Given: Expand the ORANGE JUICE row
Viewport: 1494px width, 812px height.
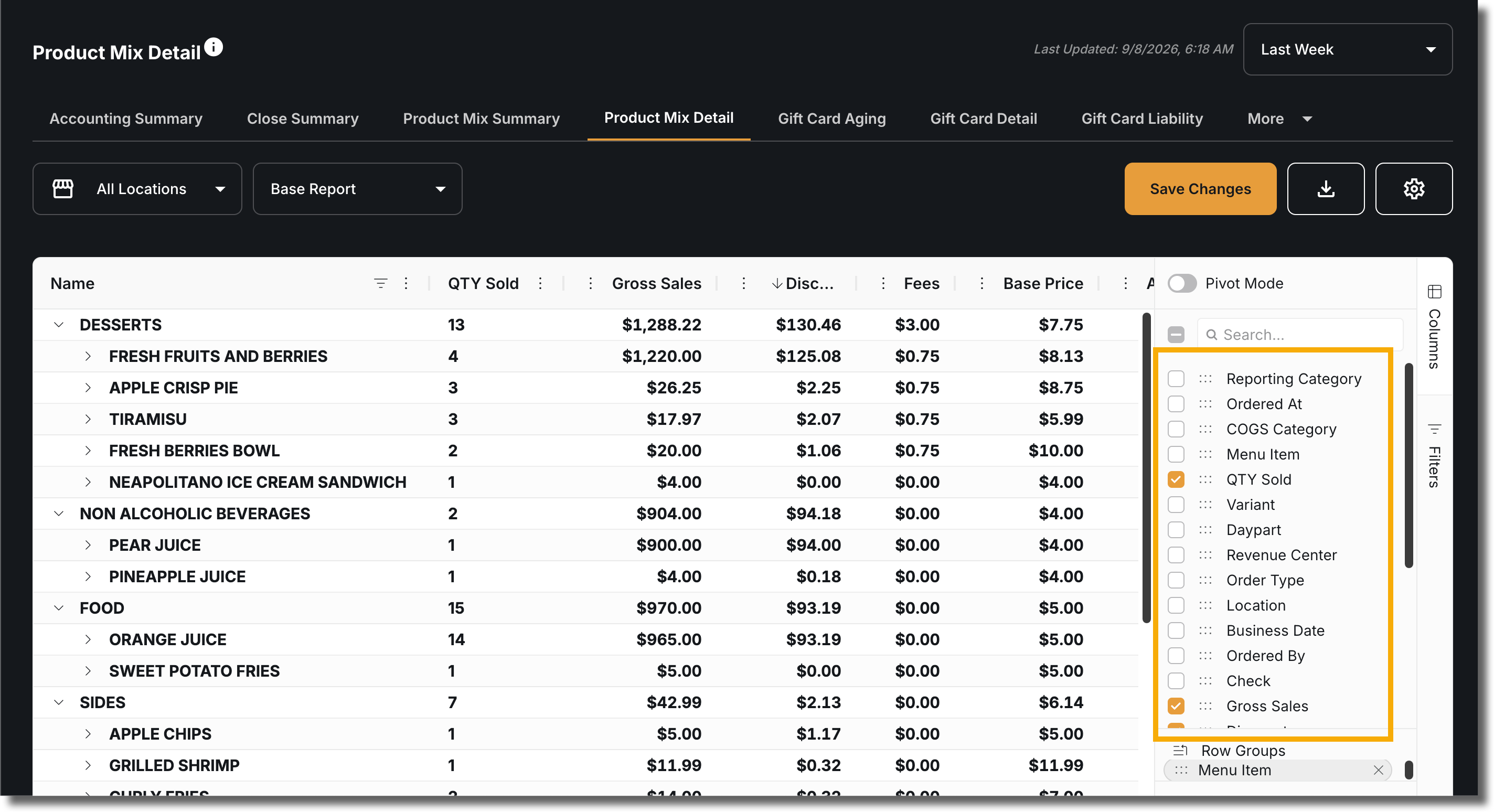Looking at the screenshot, I should (88, 639).
